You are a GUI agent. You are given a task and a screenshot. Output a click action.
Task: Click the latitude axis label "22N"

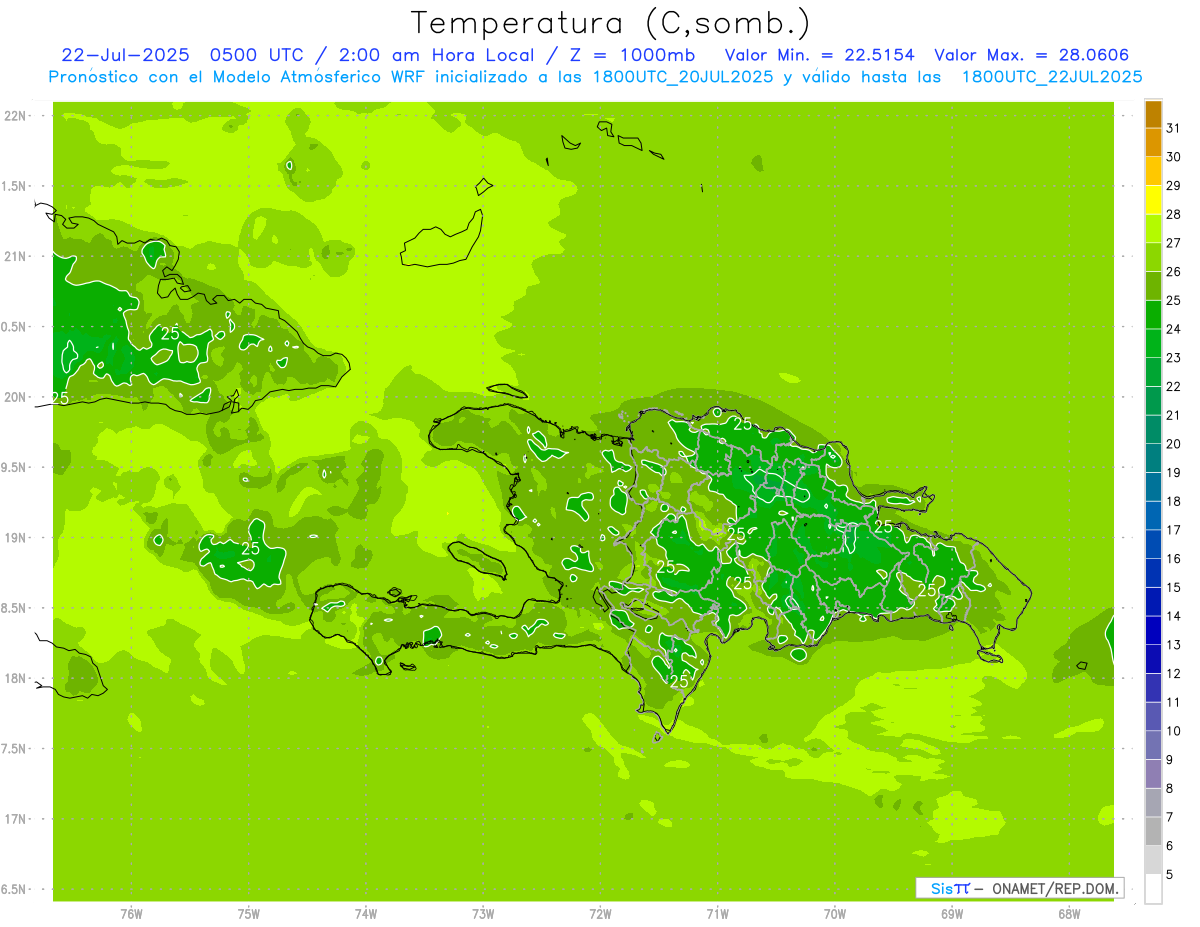pos(16,116)
